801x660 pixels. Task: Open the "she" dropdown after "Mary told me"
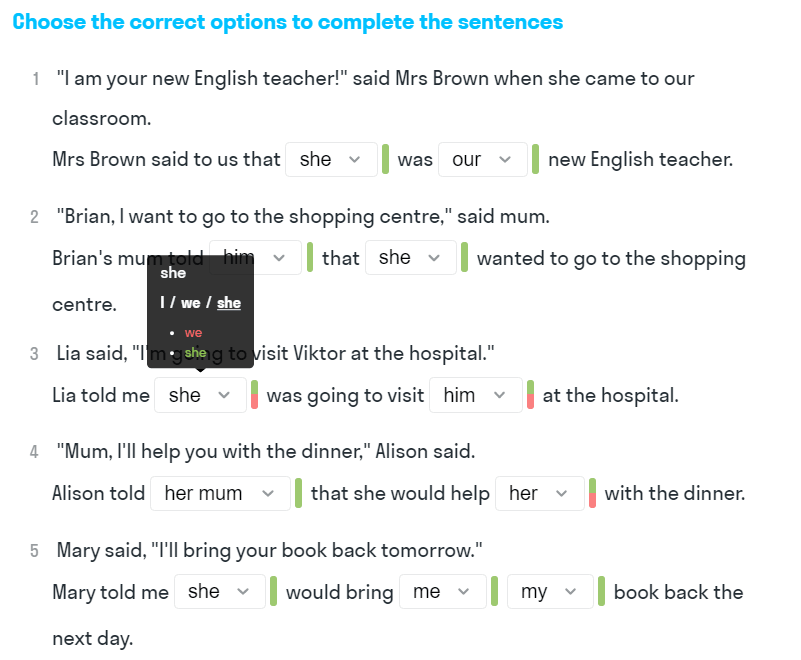tap(219, 592)
